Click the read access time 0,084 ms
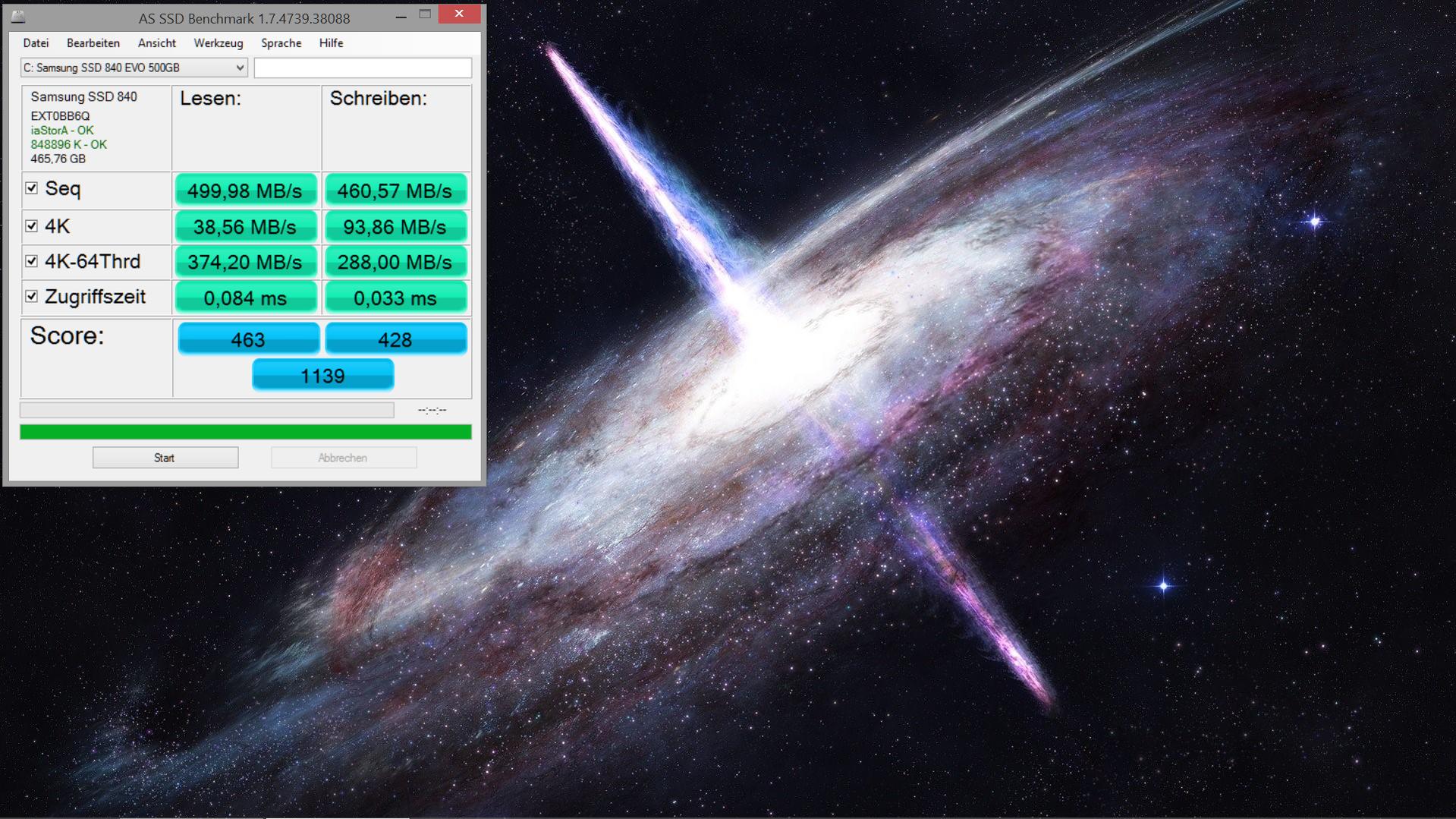This screenshot has height=819, width=1456. (246, 298)
